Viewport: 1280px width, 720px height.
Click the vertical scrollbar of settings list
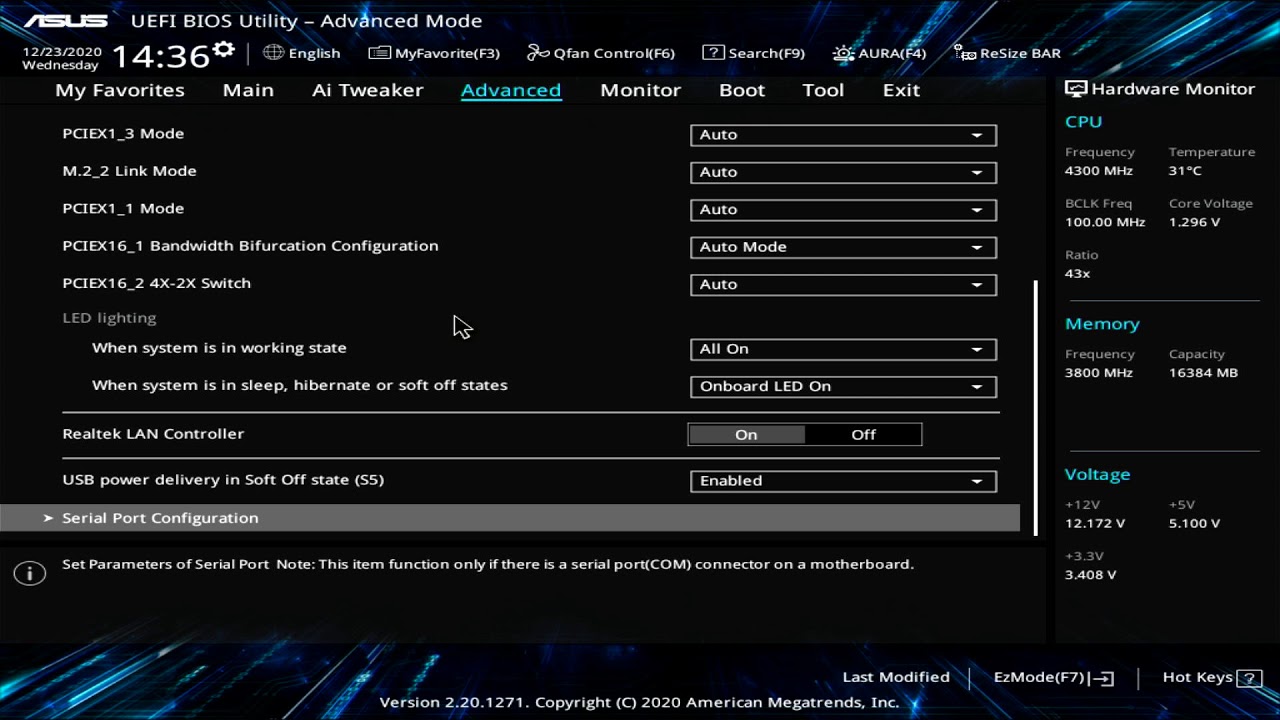[1035, 407]
